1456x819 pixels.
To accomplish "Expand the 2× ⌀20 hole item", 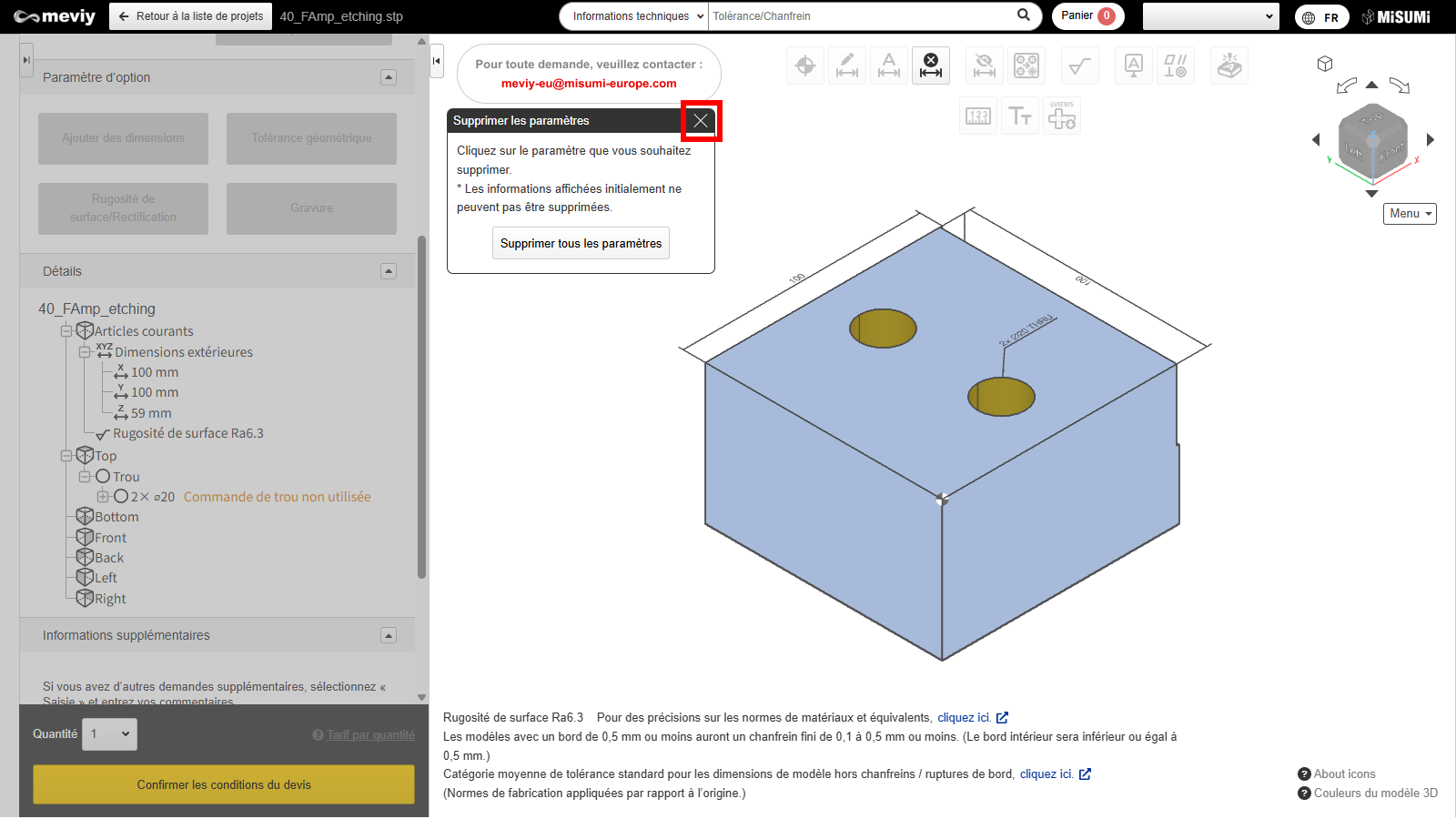I will pyautogui.click(x=103, y=497).
